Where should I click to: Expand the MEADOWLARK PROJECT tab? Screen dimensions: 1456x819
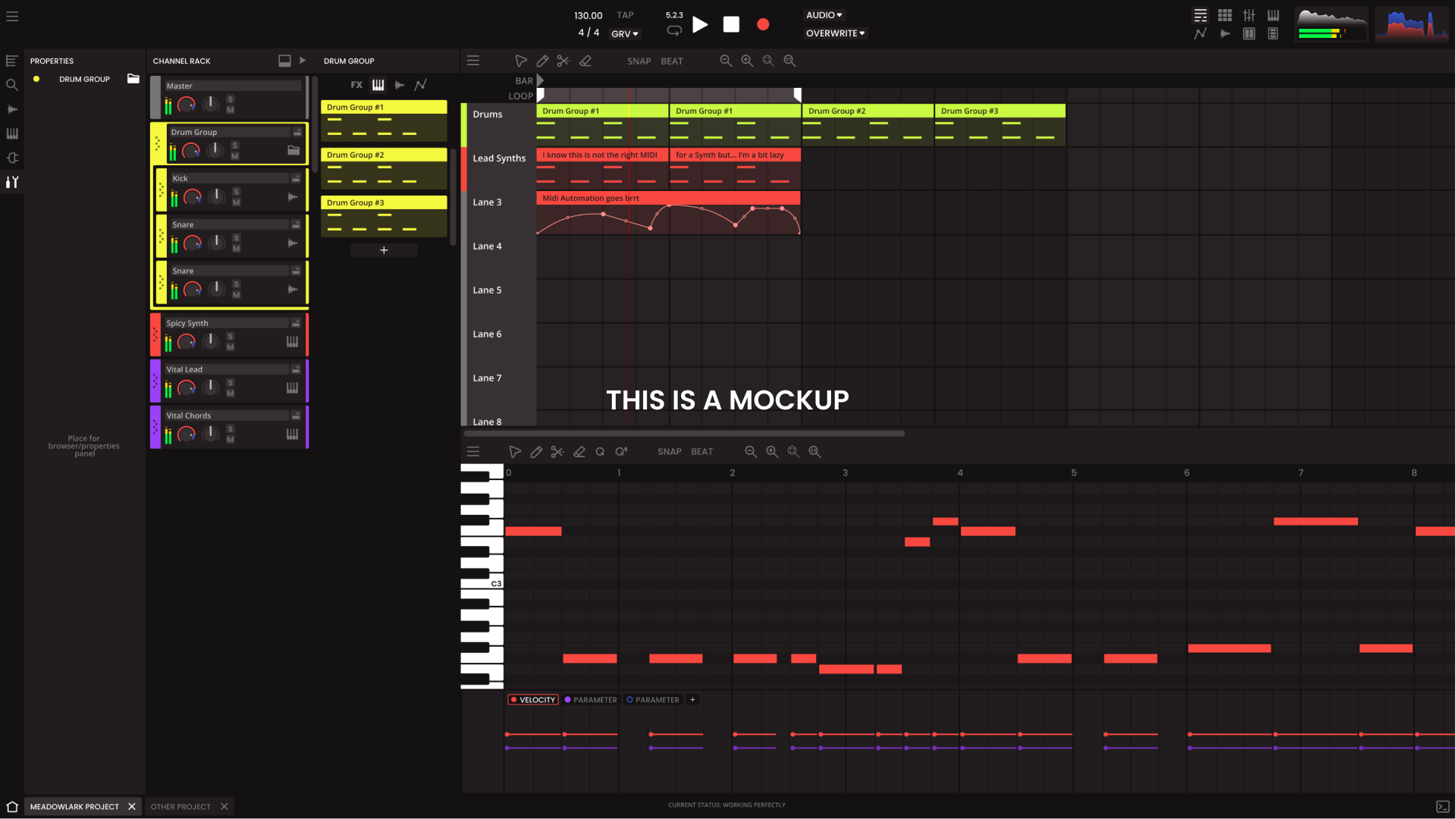74,806
